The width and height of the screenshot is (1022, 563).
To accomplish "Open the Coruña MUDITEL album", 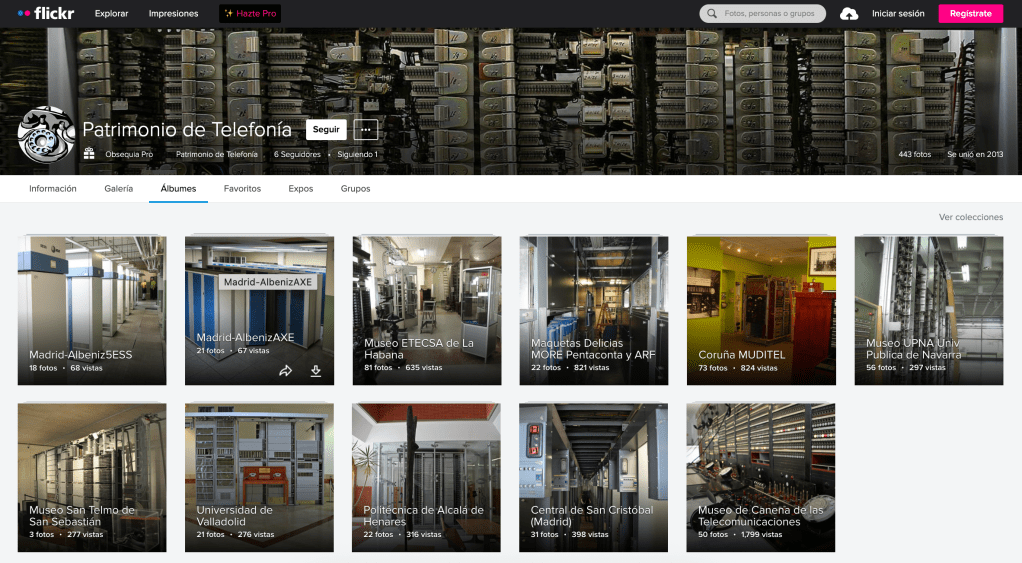I will click(x=761, y=310).
